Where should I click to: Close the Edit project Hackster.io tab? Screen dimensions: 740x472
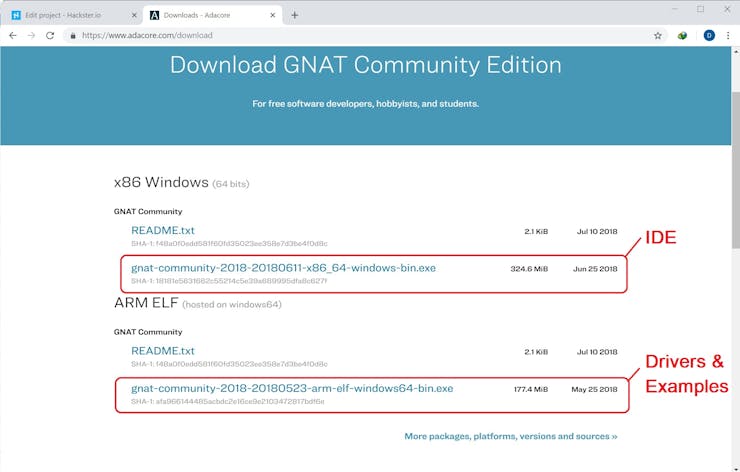click(x=134, y=15)
